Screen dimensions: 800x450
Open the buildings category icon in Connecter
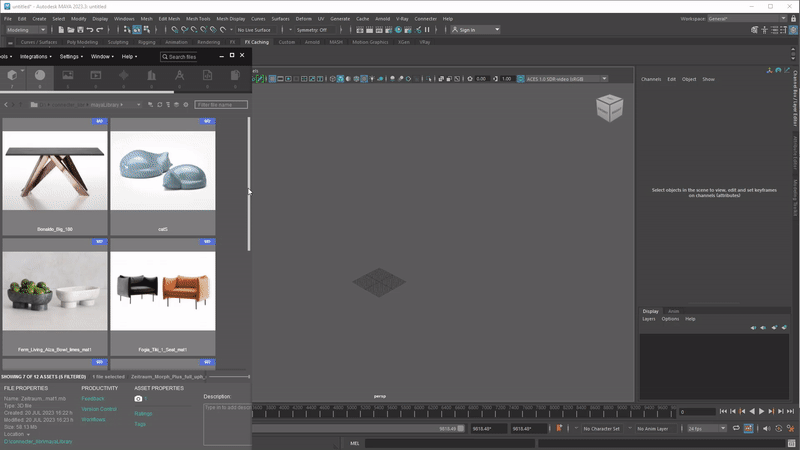[x=152, y=76]
